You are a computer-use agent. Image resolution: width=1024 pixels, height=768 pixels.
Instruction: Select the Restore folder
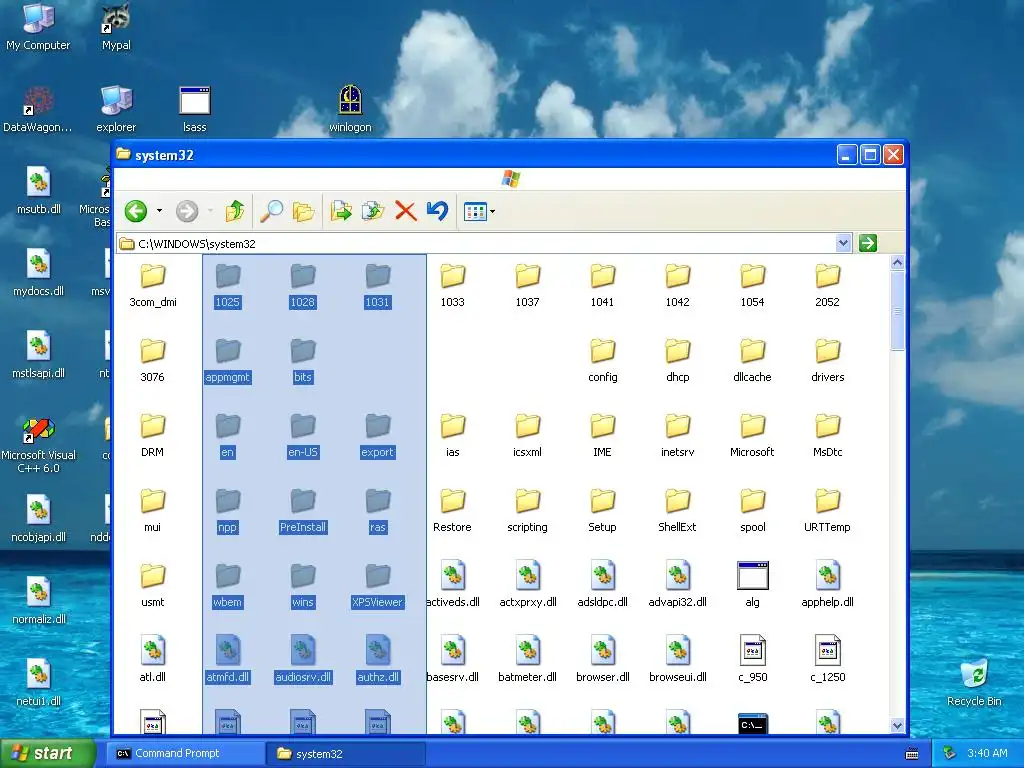(x=453, y=511)
